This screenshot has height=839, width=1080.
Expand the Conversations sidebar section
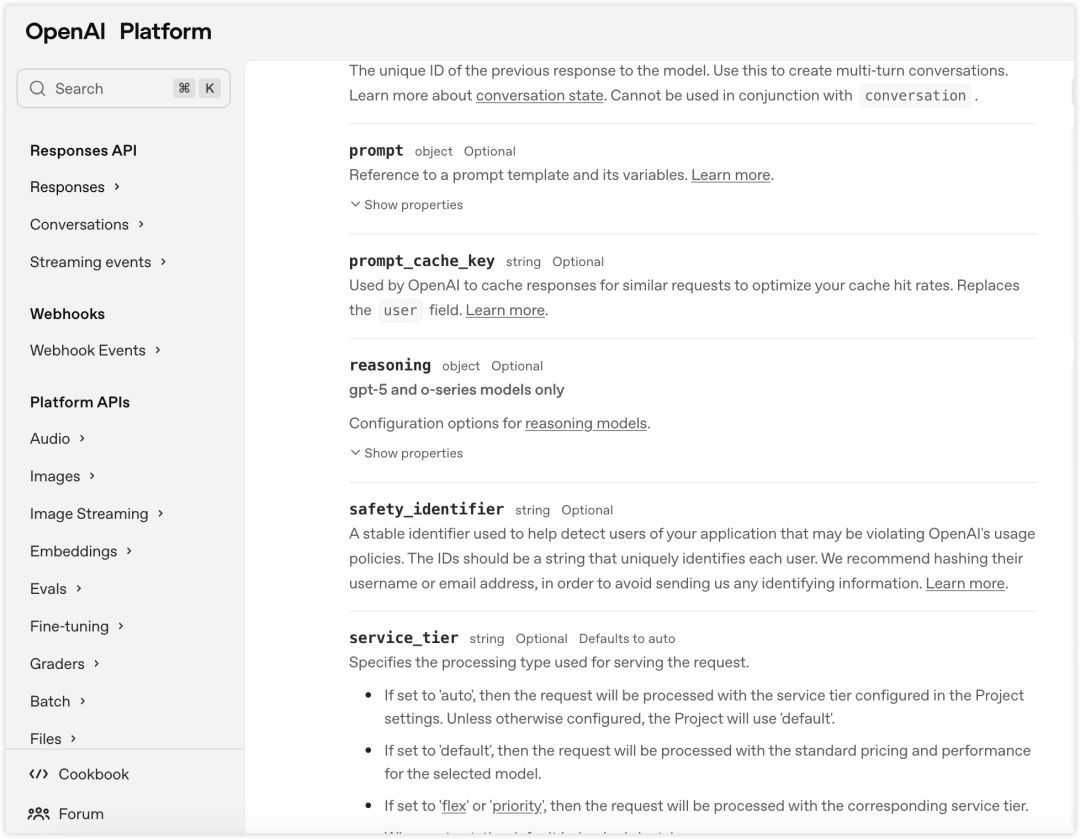tap(141, 224)
